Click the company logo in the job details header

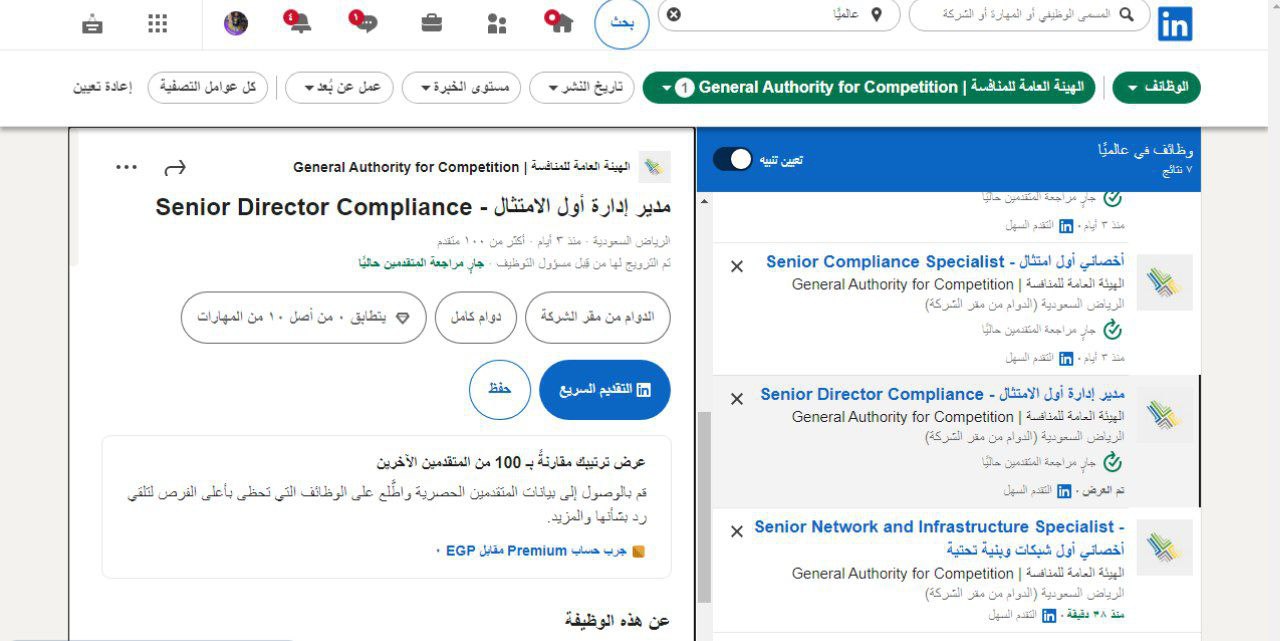[x=655, y=167]
